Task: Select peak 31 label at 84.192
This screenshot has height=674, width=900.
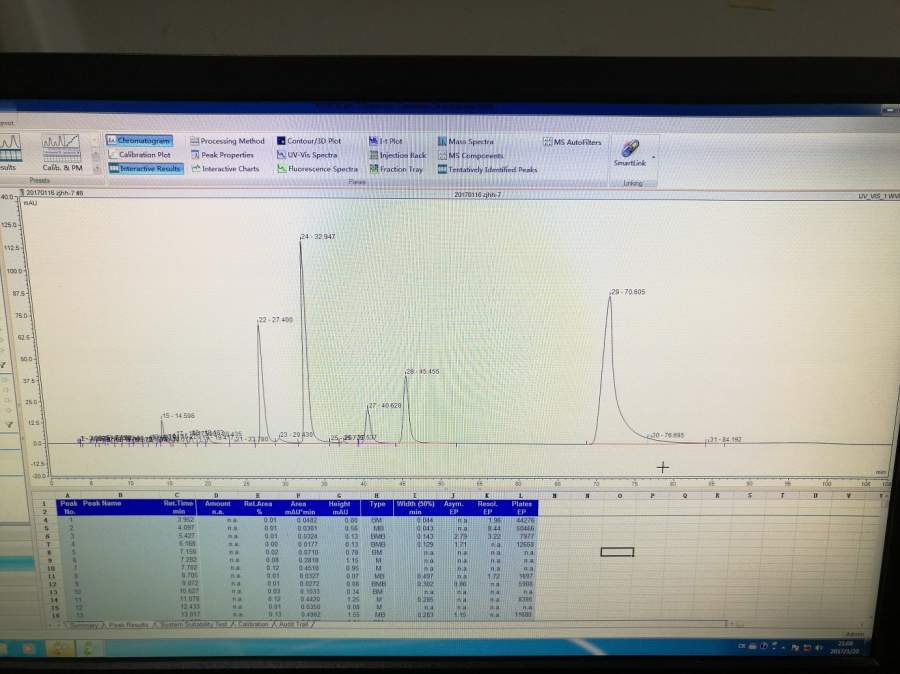Action: click(x=726, y=439)
